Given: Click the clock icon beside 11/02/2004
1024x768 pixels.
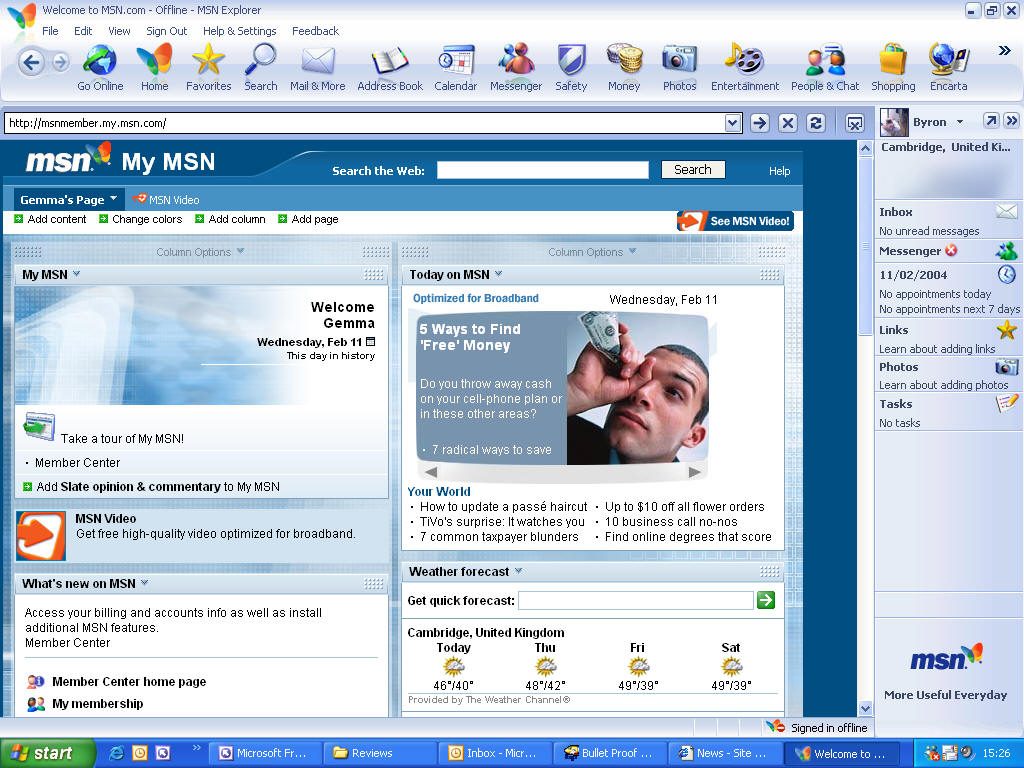Looking at the screenshot, I should (1006, 274).
